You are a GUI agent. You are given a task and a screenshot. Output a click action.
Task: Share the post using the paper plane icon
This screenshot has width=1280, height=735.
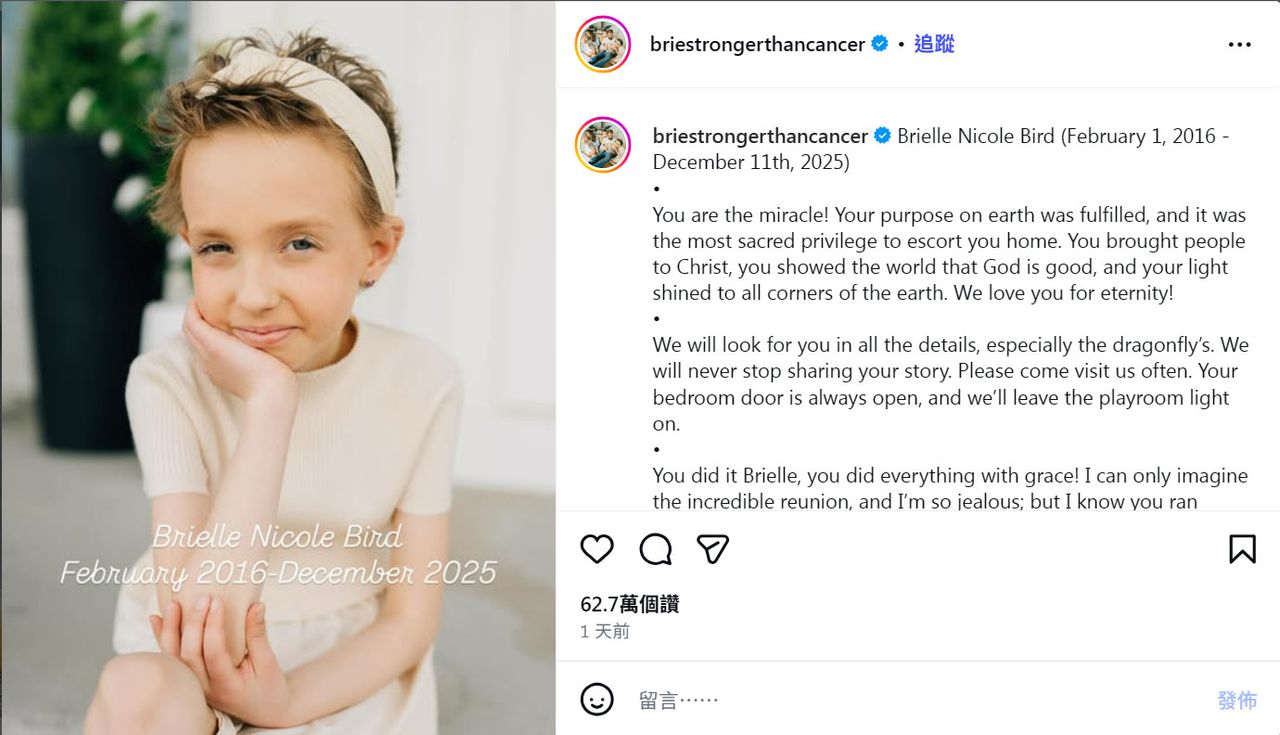coord(712,549)
